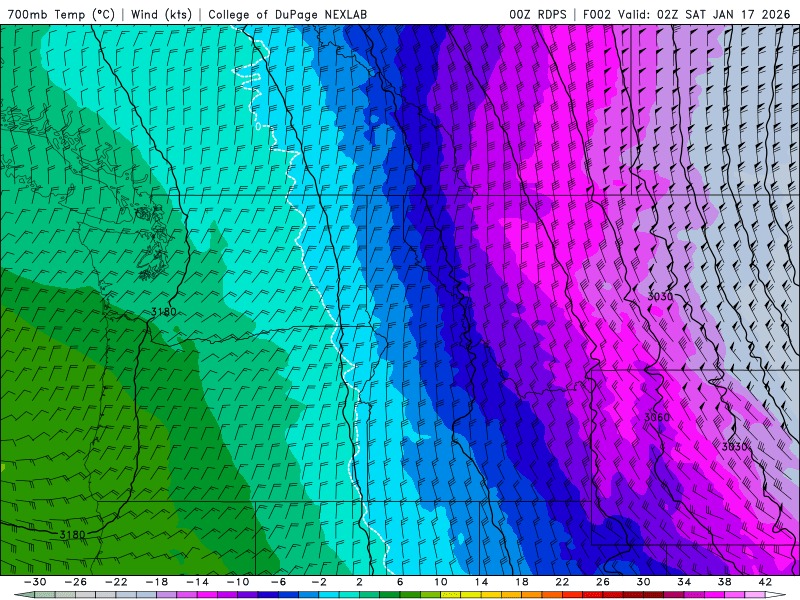
Task: Click the 38 color bar tick label
Action: [724, 582]
